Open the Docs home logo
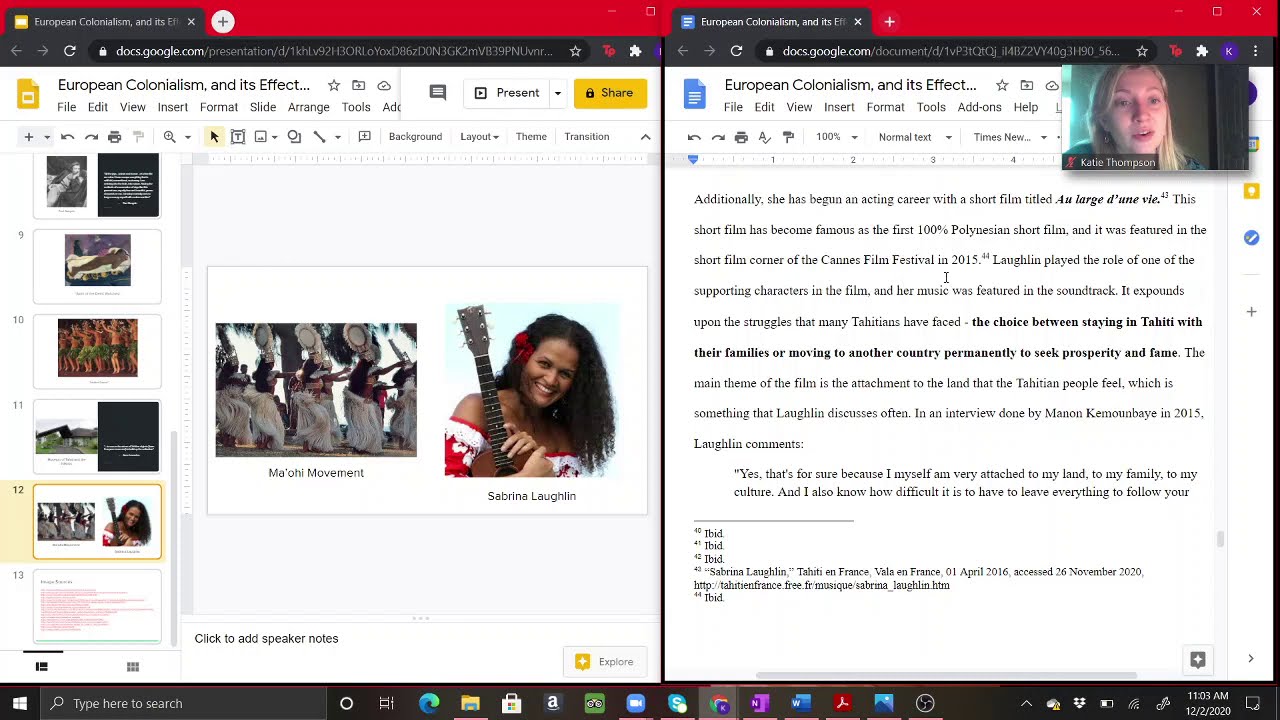This screenshot has height=720, width=1280. click(694, 95)
